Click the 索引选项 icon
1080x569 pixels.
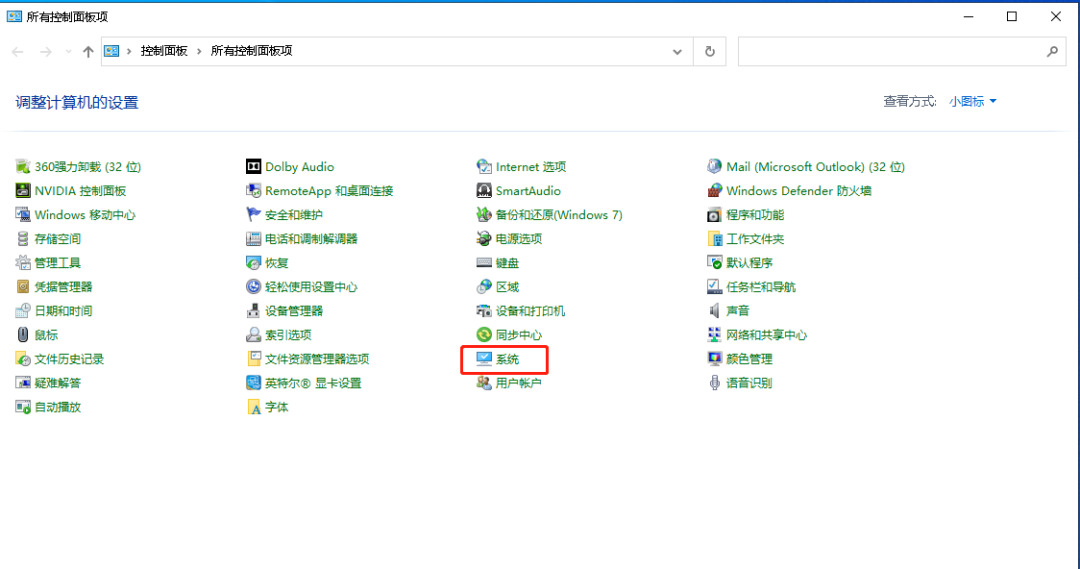(x=253, y=335)
